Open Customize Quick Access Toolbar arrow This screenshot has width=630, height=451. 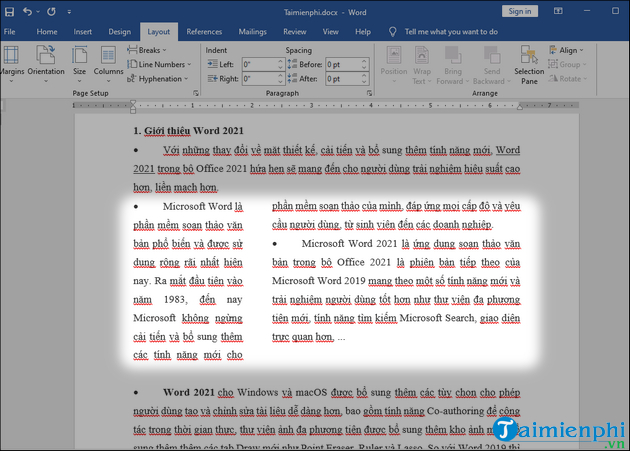coord(69,12)
